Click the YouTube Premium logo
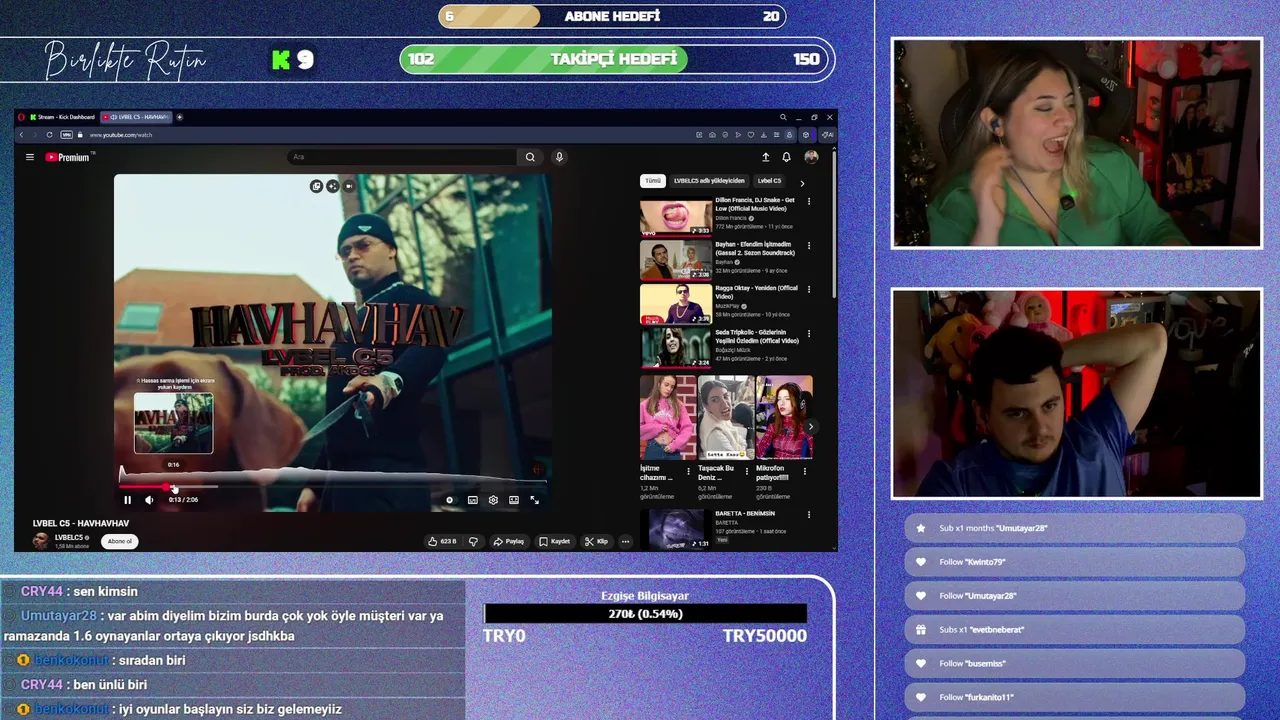Image resolution: width=1280 pixels, height=720 pixels. [68, 157]
